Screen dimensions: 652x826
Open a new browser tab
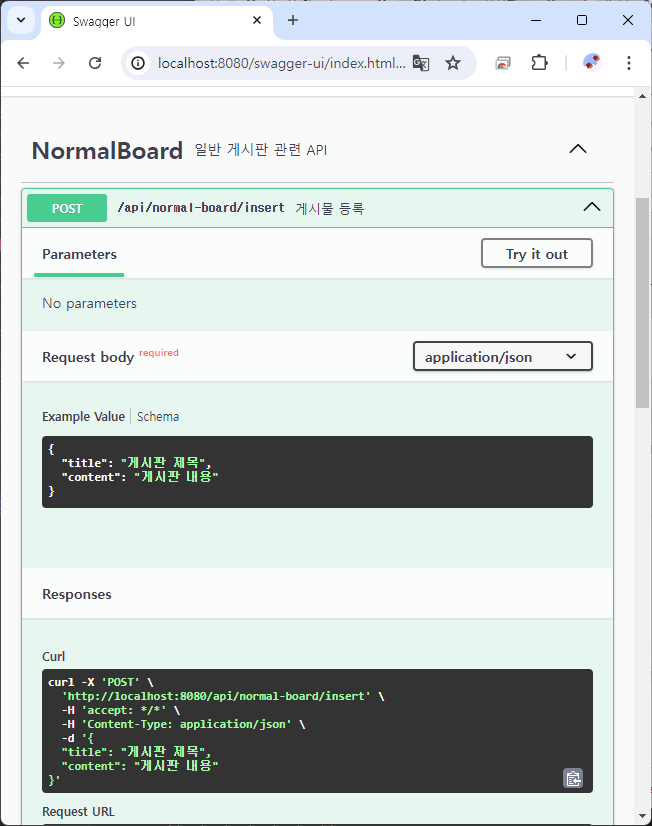pyautogui.click(x=293, y=20)
